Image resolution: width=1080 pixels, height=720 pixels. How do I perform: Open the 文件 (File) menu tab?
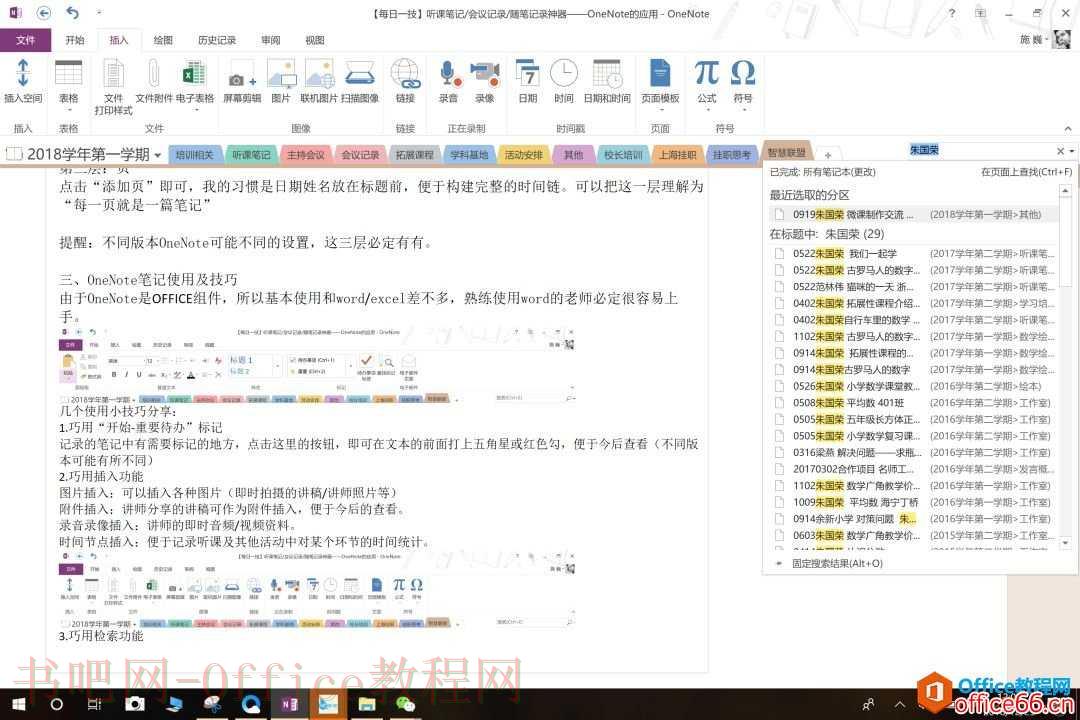tap(25, 40)
